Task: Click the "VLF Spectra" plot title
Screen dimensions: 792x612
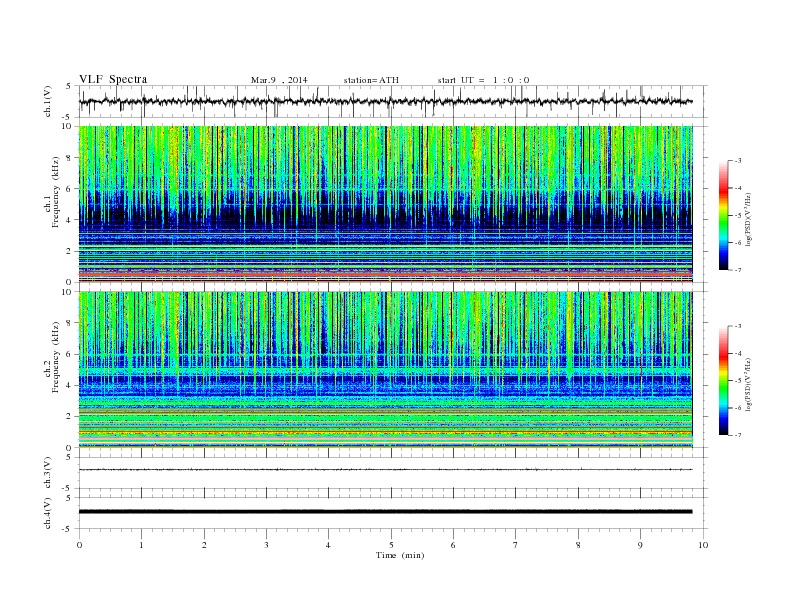Action: pyautogui.click(x=113, y=79)
